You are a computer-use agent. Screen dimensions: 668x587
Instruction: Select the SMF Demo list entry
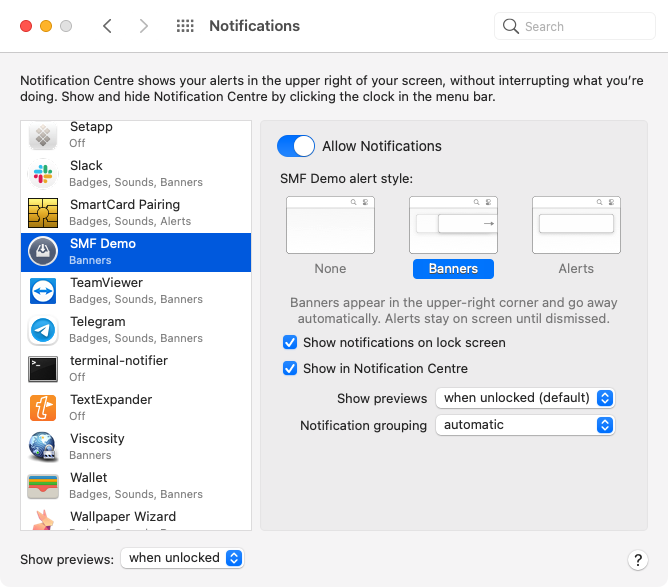point(136,252)
